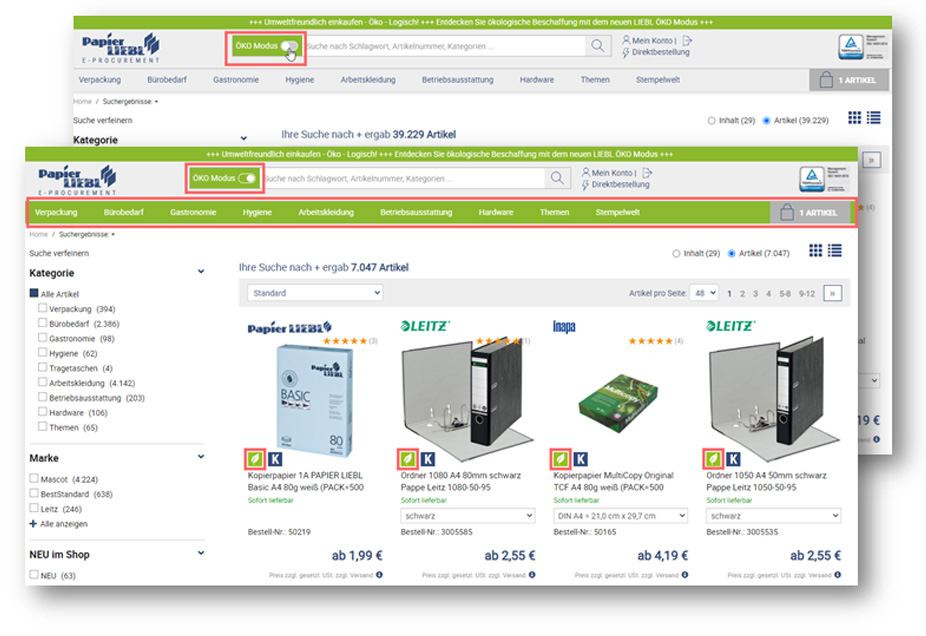
Task: Open DIN A4 size dropdown for MultiCopy
Action: [x=621, y=516]
